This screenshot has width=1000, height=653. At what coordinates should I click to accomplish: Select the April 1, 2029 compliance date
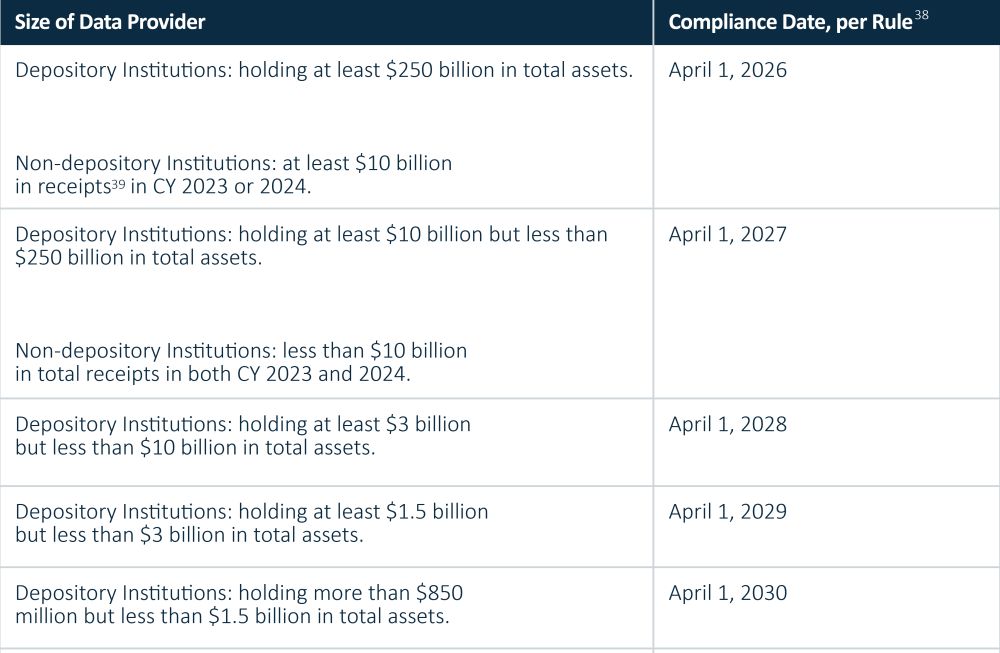pyautogui.click(x=727, y=512)
